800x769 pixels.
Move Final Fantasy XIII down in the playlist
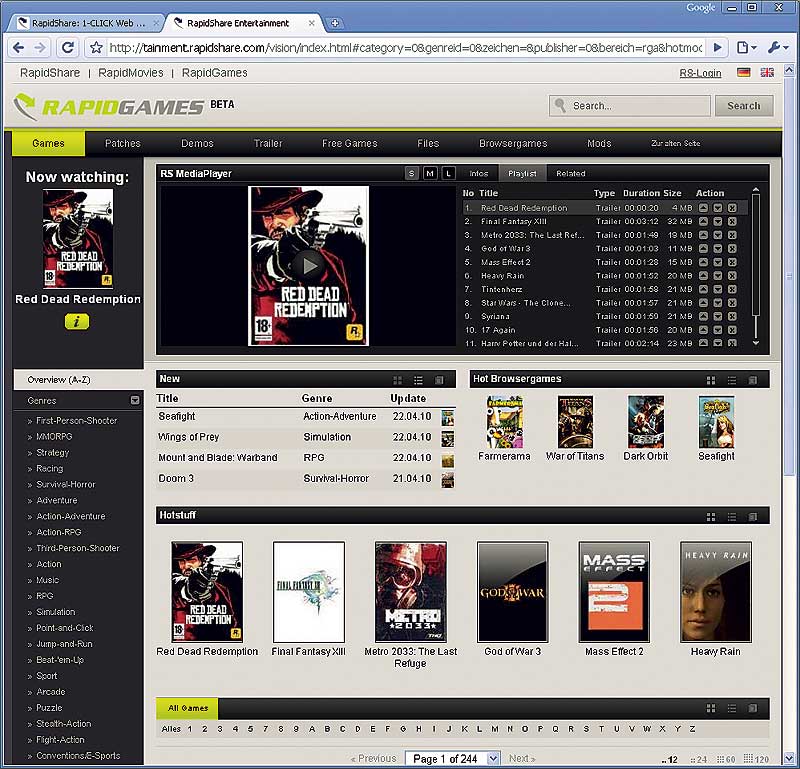pyautogui.click(x=717, y=221)
